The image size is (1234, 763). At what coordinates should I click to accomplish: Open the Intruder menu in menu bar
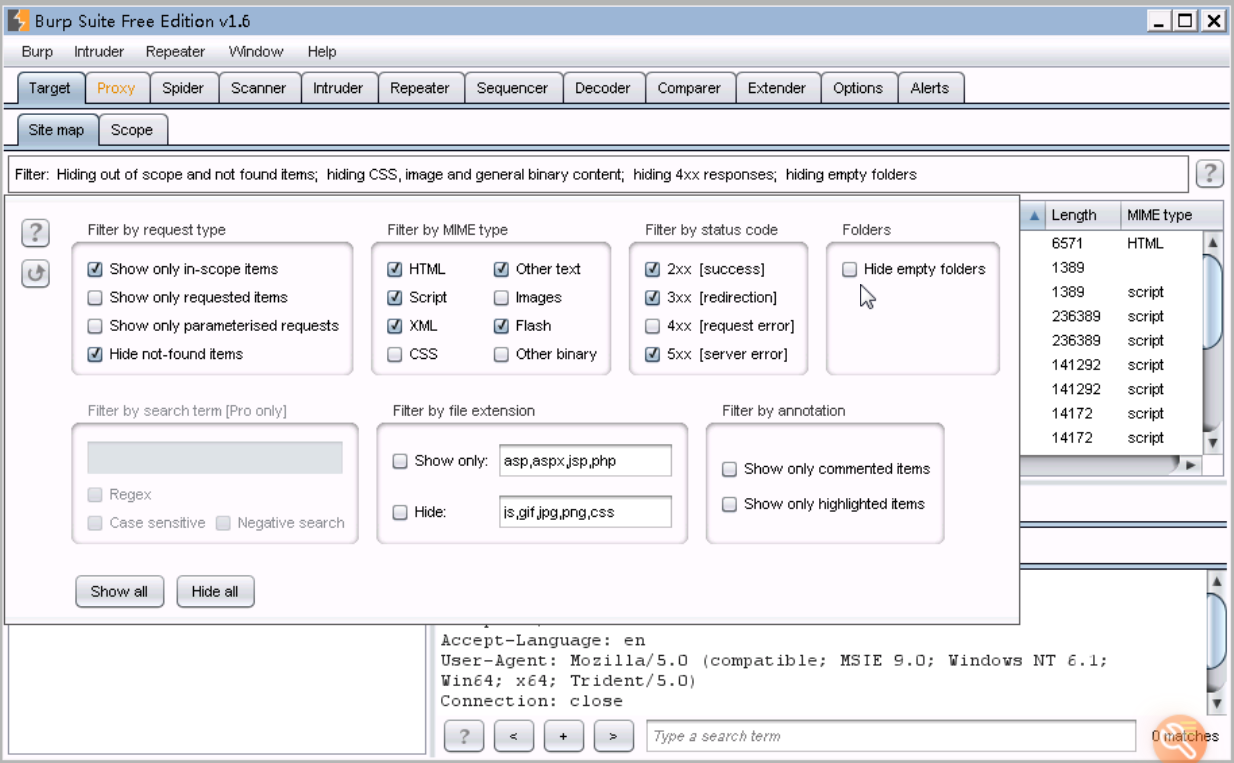(x=99, y=52)
